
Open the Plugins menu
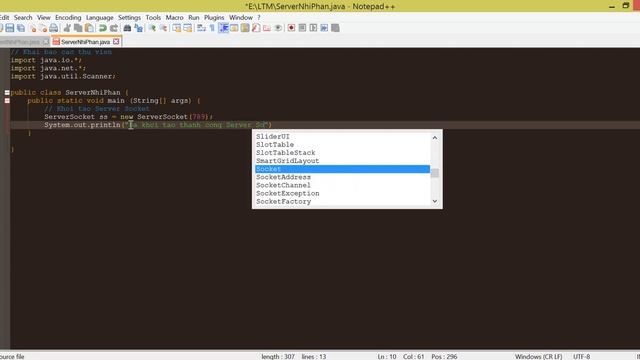pos(214,18)
